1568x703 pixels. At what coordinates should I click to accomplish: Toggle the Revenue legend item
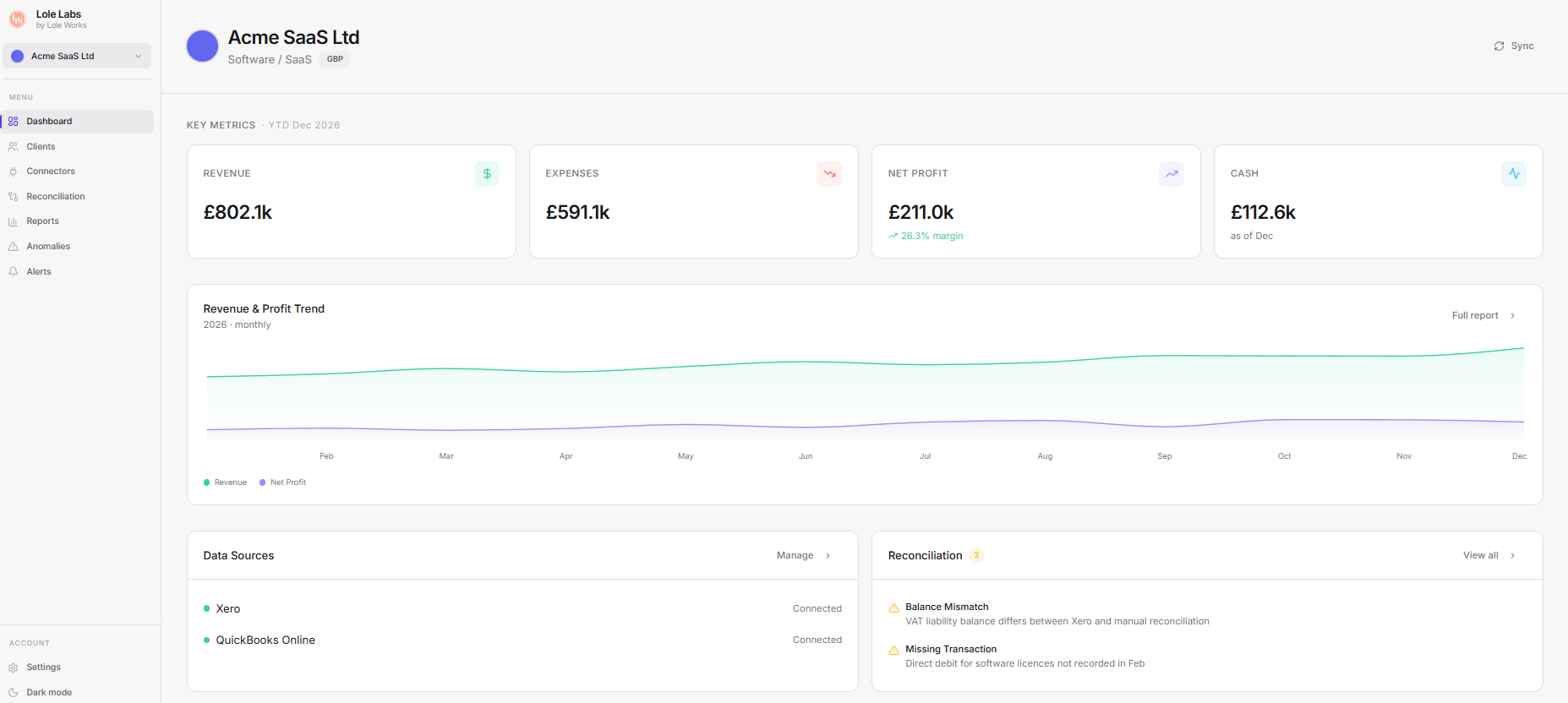point(225,482)
